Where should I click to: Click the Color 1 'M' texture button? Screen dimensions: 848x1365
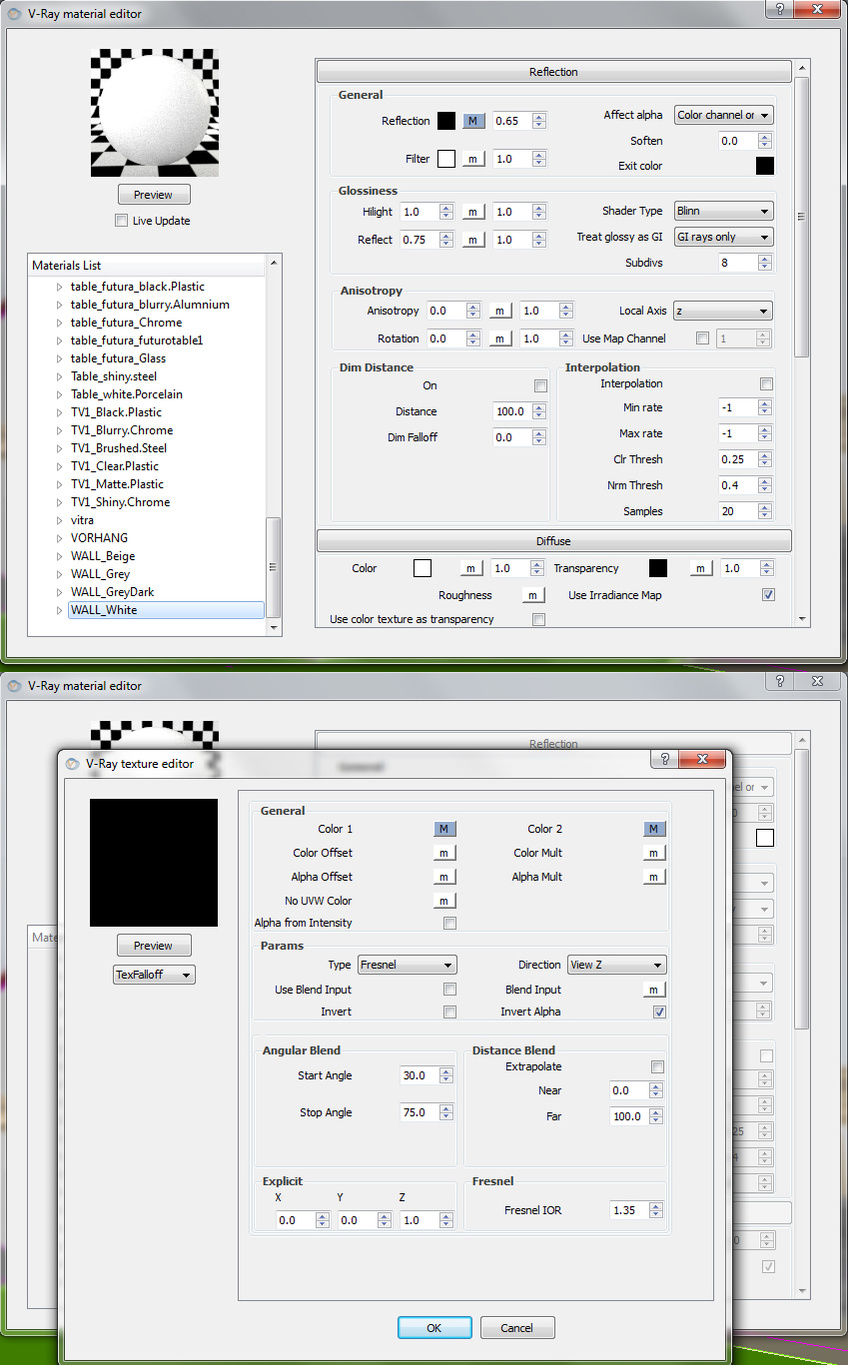point(445,829)
